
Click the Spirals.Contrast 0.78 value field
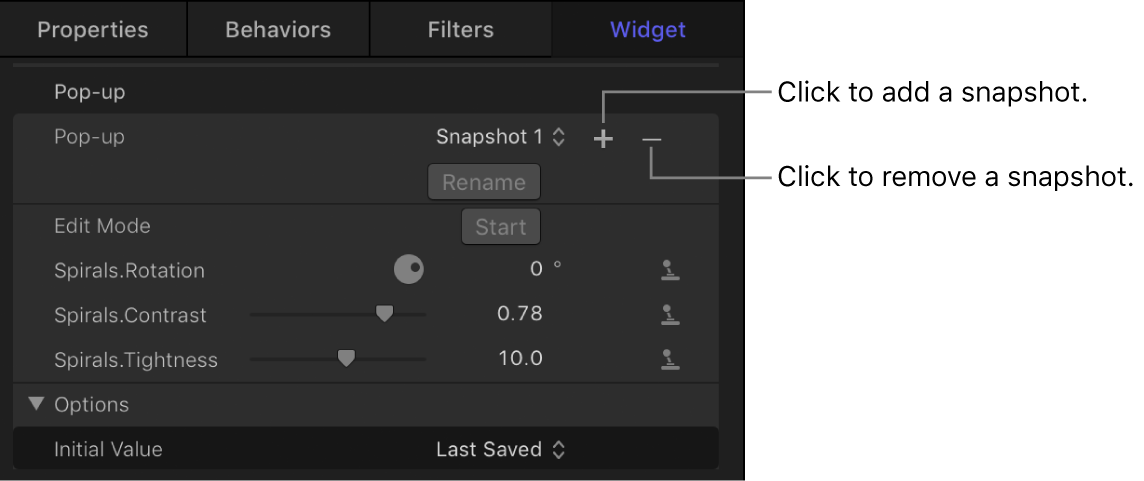pyautogui.click(x=520, y=314)
